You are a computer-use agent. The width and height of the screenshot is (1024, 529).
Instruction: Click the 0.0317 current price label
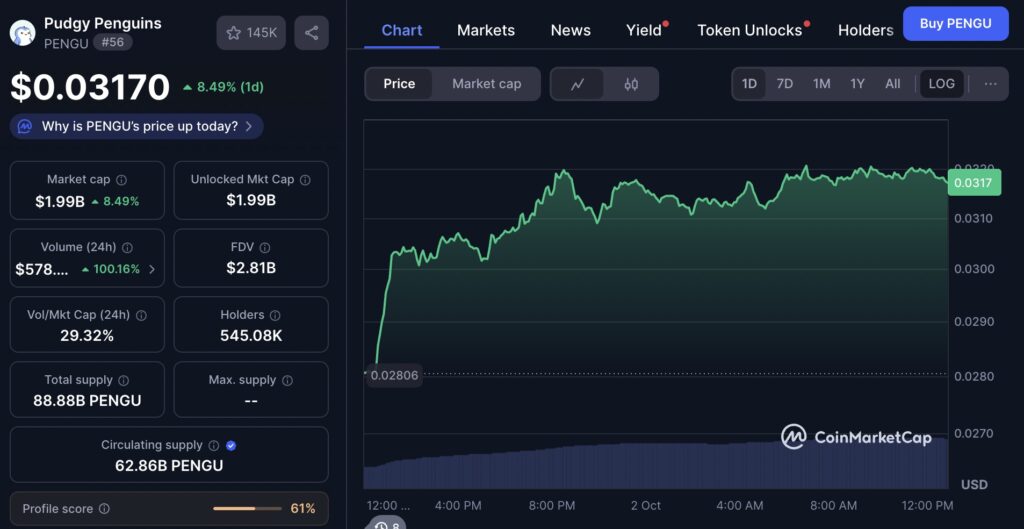[973, 184]
